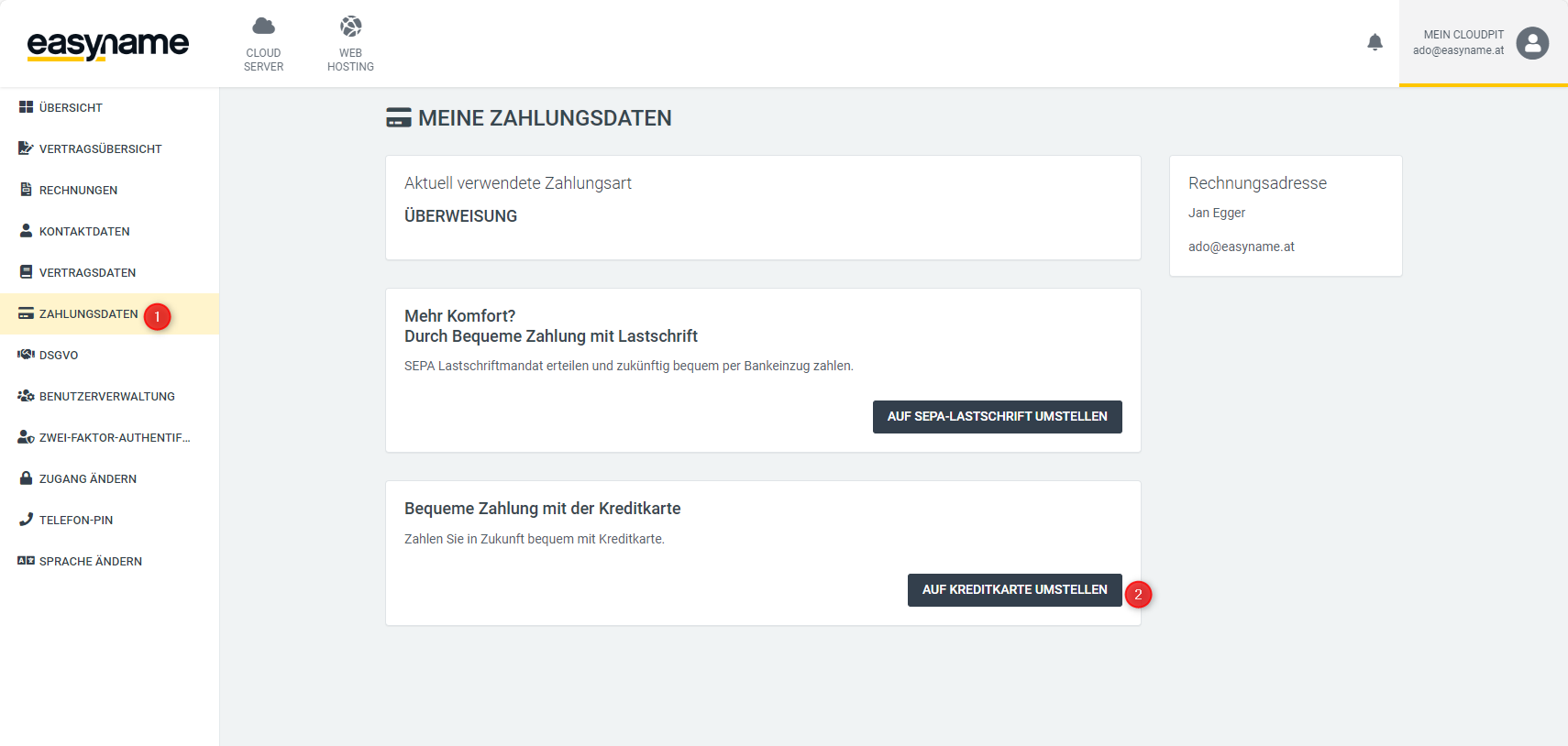Open Benutzerverwaltung in sidebar

pos(106,396)
